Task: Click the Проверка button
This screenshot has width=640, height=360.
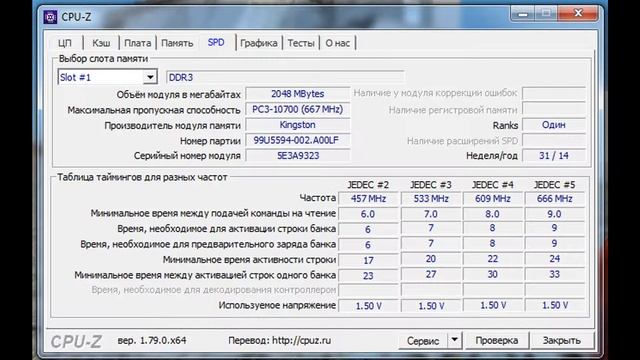Action: click(x=497, y=340)
